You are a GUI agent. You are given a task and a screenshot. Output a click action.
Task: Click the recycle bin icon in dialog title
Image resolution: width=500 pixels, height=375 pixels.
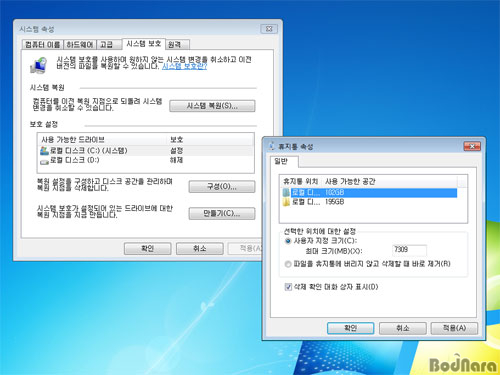(x=272, y=146)
